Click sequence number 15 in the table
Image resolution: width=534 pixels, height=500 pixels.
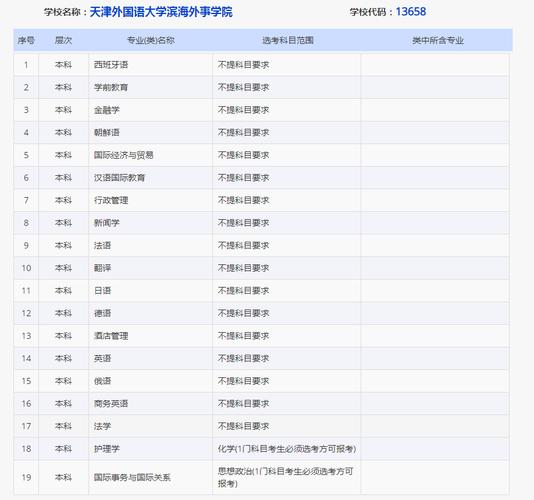[x=26, y=381]
